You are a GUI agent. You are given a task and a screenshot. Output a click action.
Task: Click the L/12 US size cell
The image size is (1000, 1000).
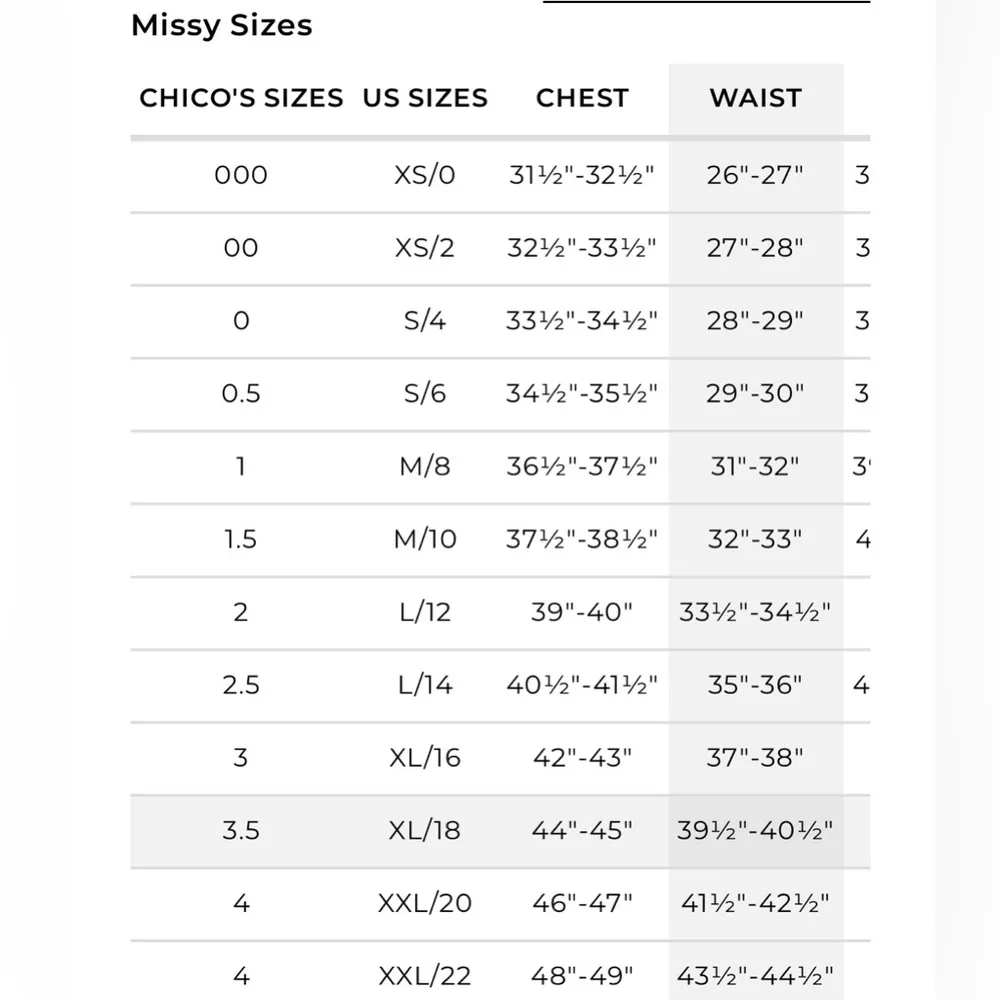(425, 612)
